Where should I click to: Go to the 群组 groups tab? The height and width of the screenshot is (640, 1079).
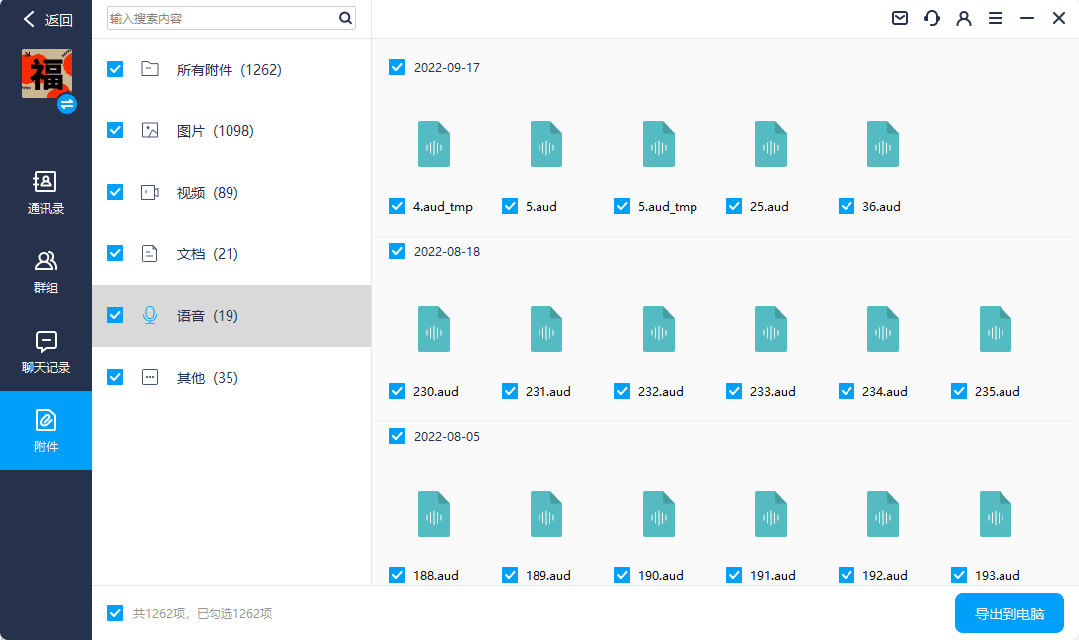tap(46, 272)
